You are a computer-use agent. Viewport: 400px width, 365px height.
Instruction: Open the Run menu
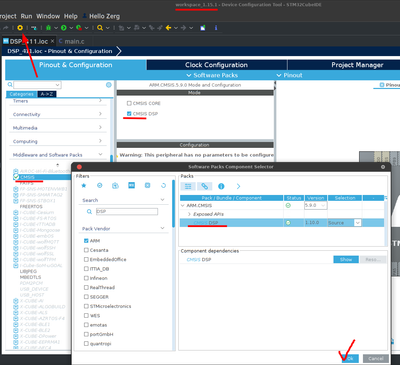coord(26,16)
